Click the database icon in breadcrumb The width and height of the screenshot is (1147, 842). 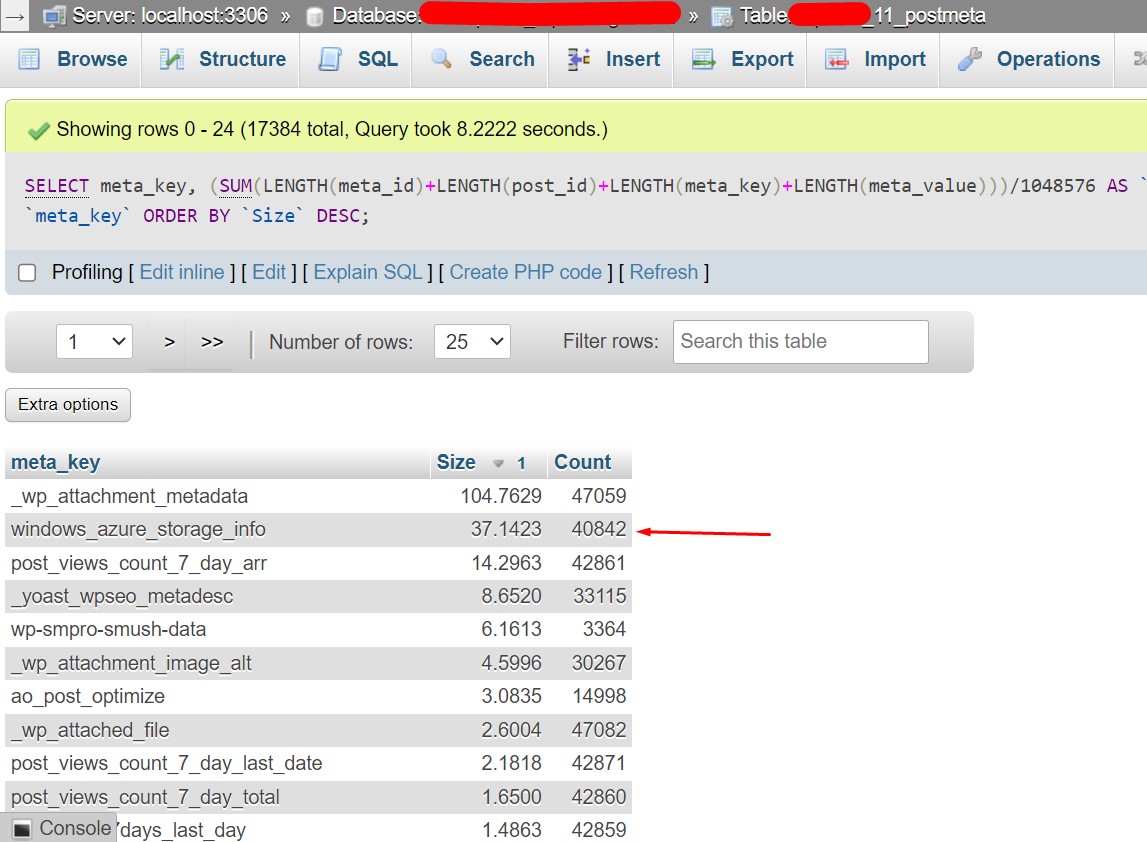tap(315, 17)
